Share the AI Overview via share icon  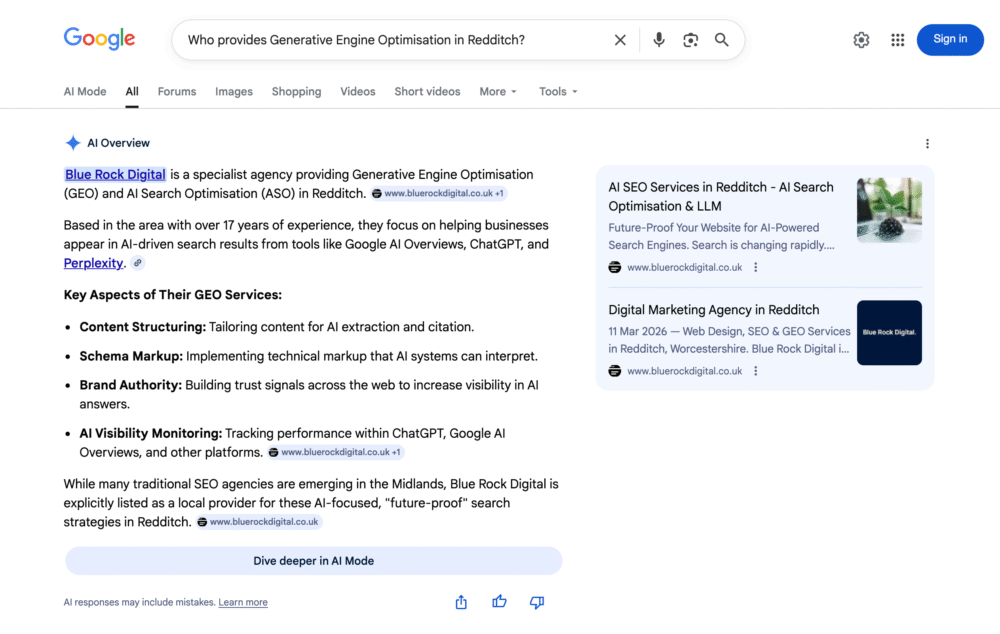(x=461, y=602)
